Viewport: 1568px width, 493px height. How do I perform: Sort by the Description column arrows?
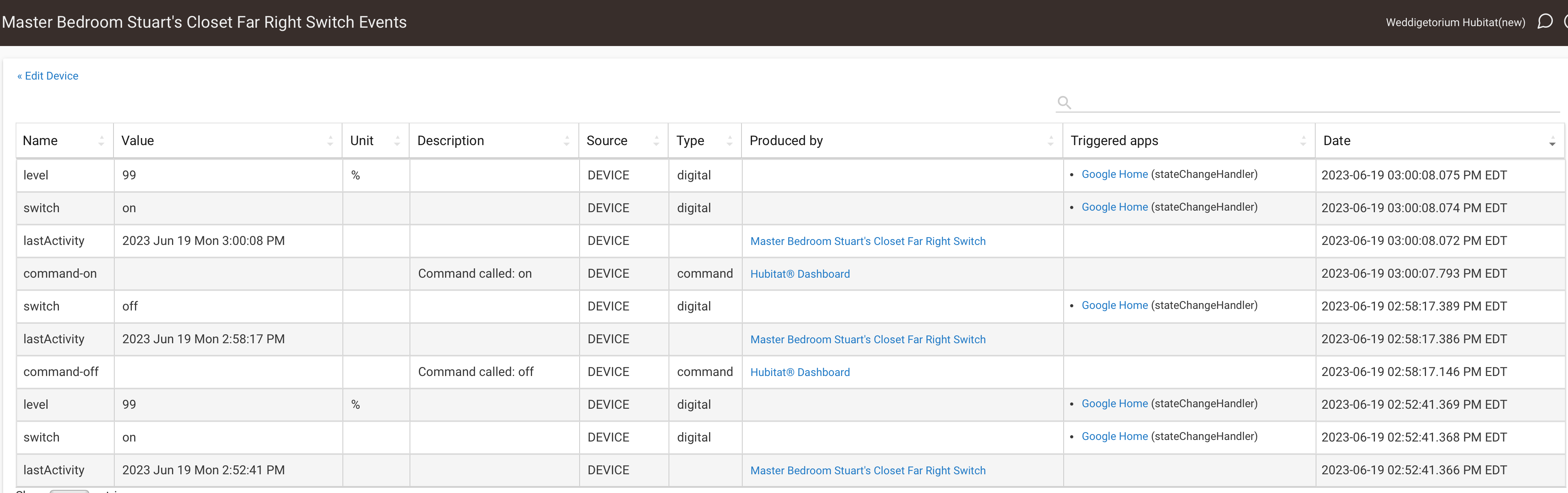click(566, 140)
